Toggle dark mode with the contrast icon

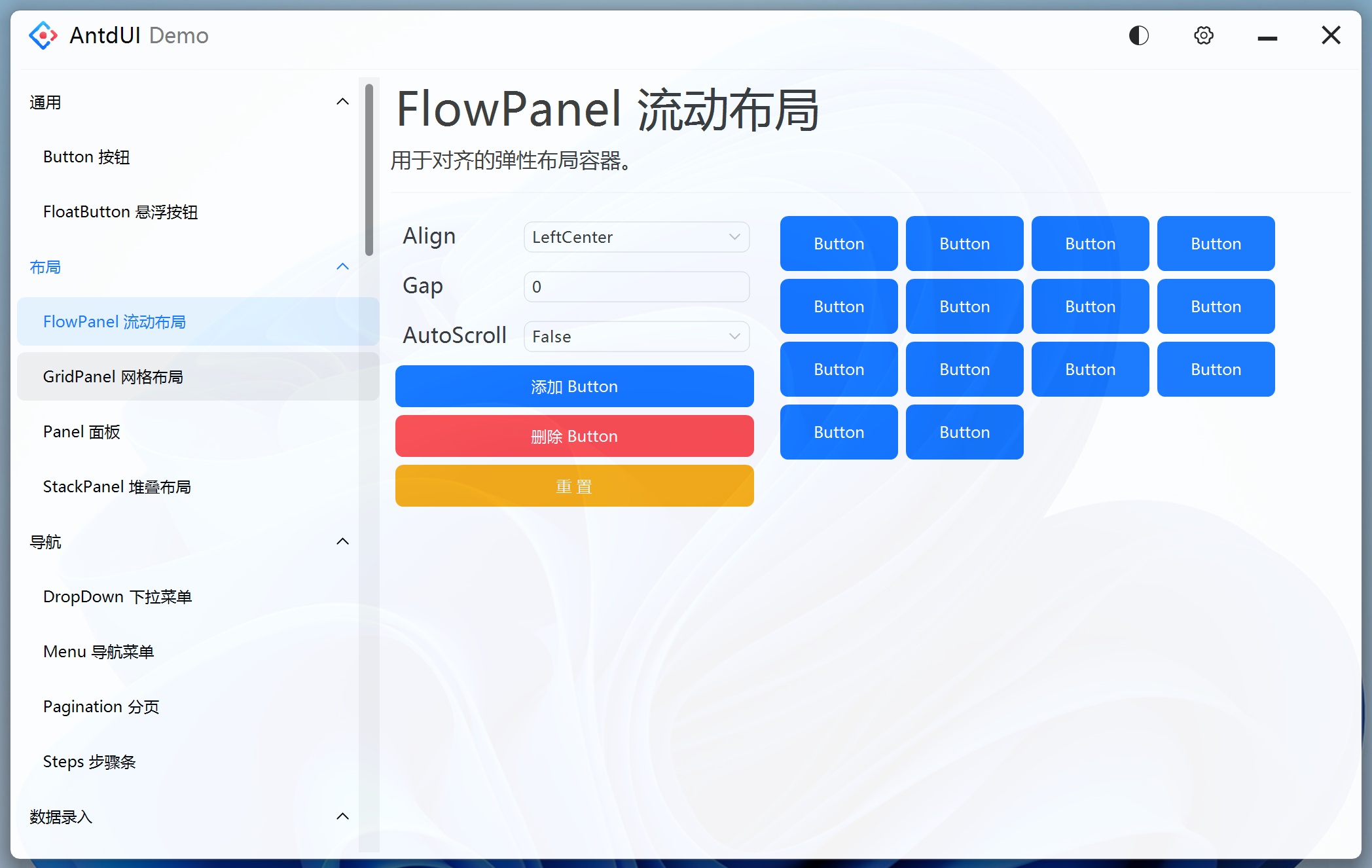pyautogui.click(x=1138, y=35)
